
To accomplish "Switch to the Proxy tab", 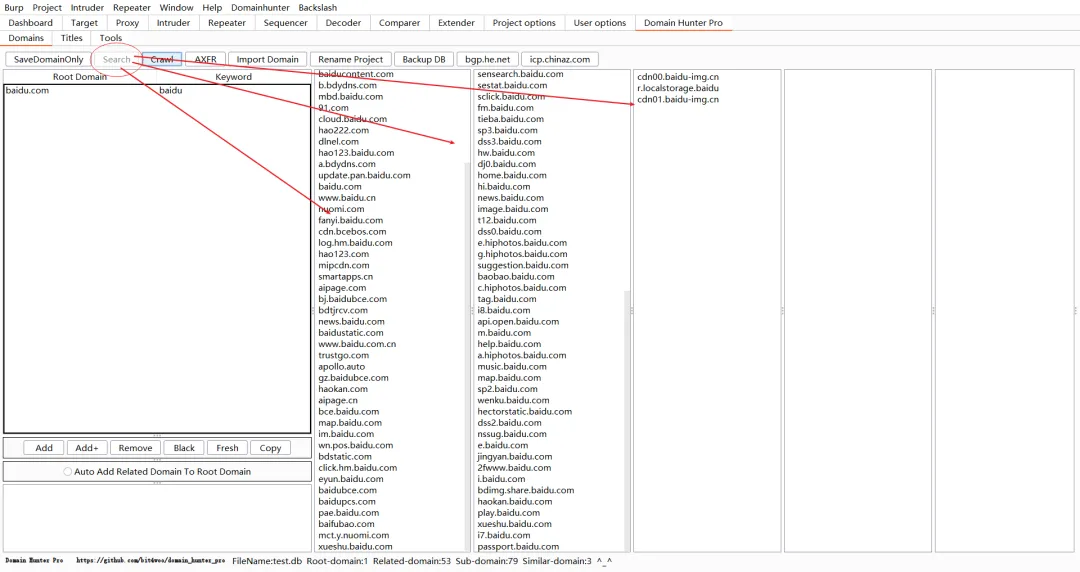I will 127,23.
